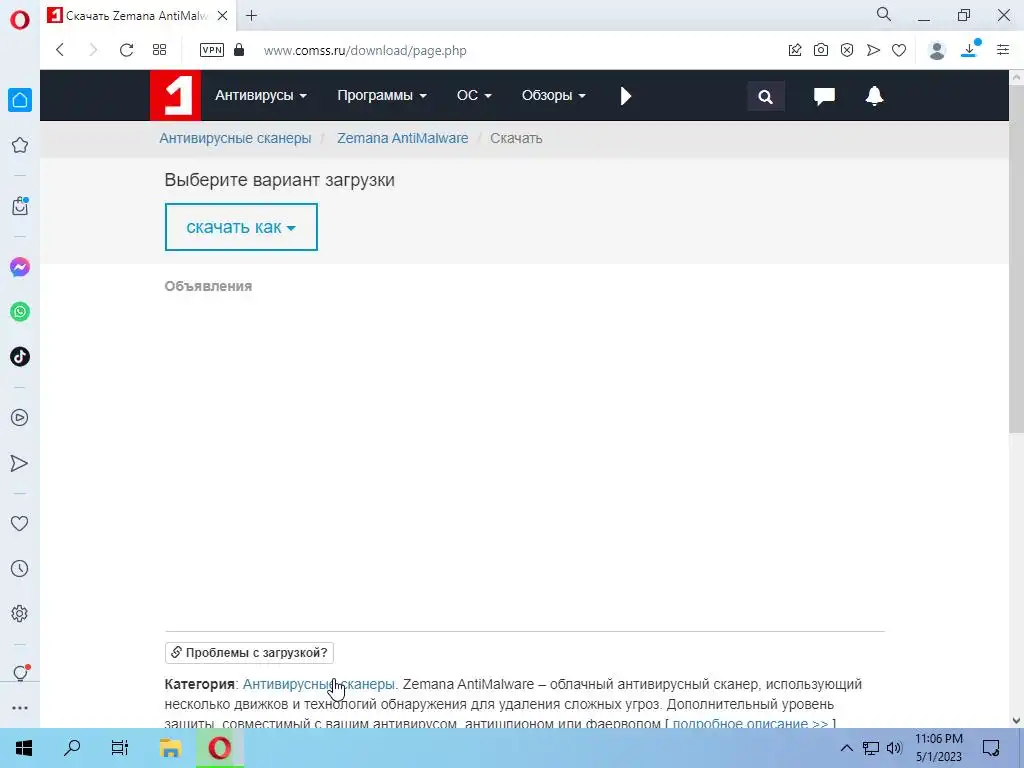Viewport: 1024px width, 768px height.
Task: Open the profile account icon
Action: [937, 50]
